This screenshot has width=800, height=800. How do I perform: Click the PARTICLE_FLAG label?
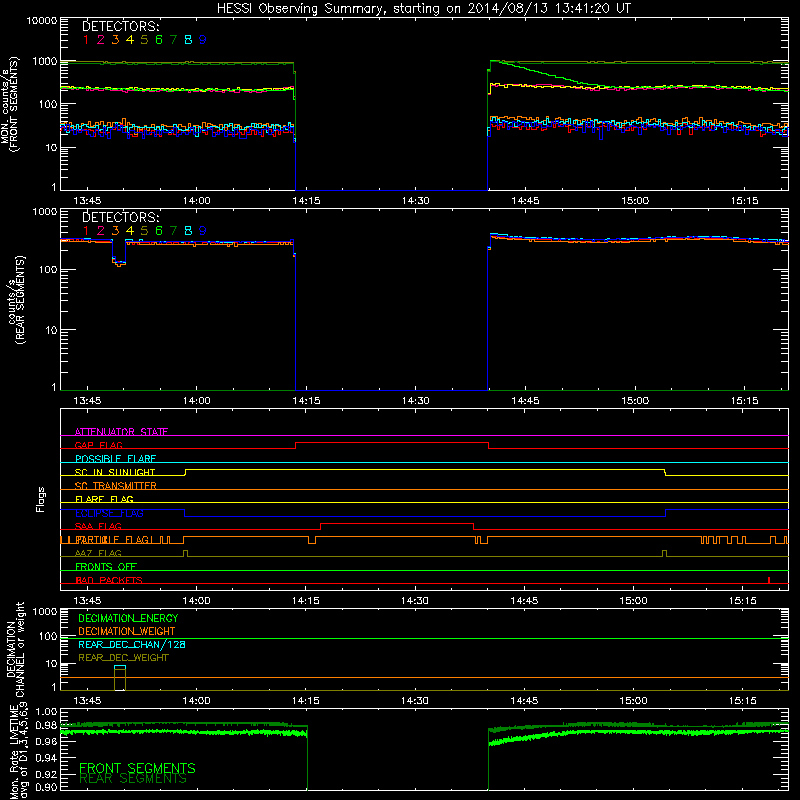click(112, 540)
